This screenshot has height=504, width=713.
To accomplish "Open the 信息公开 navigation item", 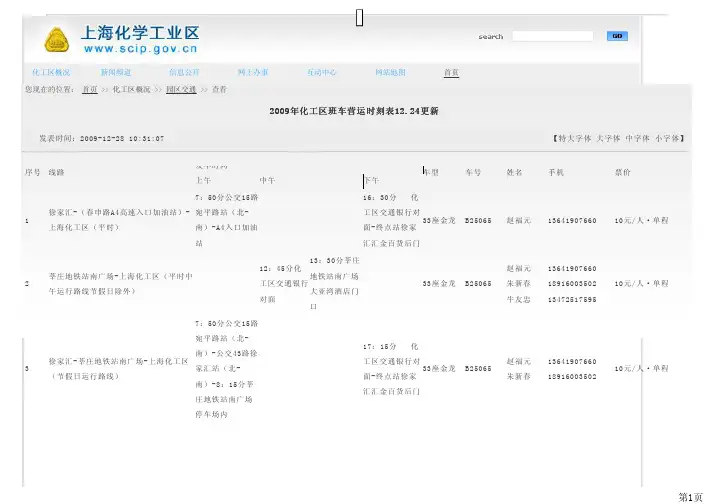I will pyautogui.click(x=184, y=73).
